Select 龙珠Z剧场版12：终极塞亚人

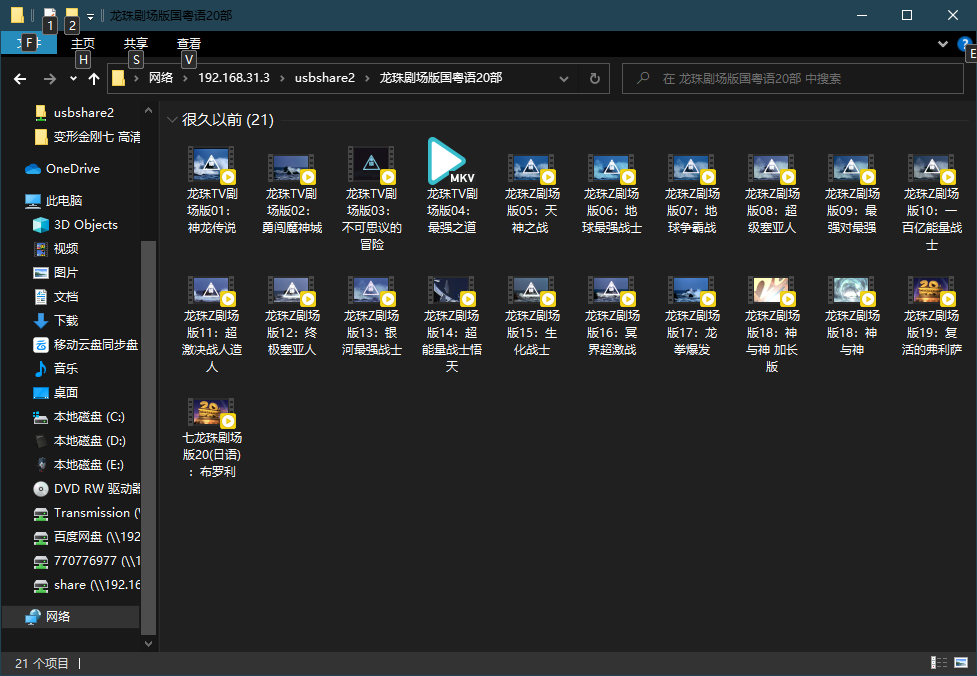pos(292,316)
